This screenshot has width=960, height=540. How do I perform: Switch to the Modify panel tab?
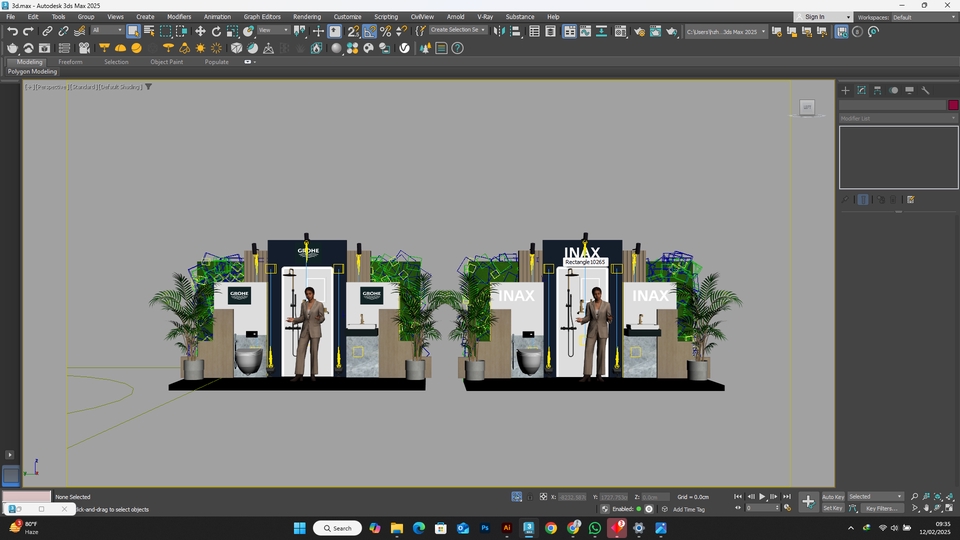tap(861, 90)
